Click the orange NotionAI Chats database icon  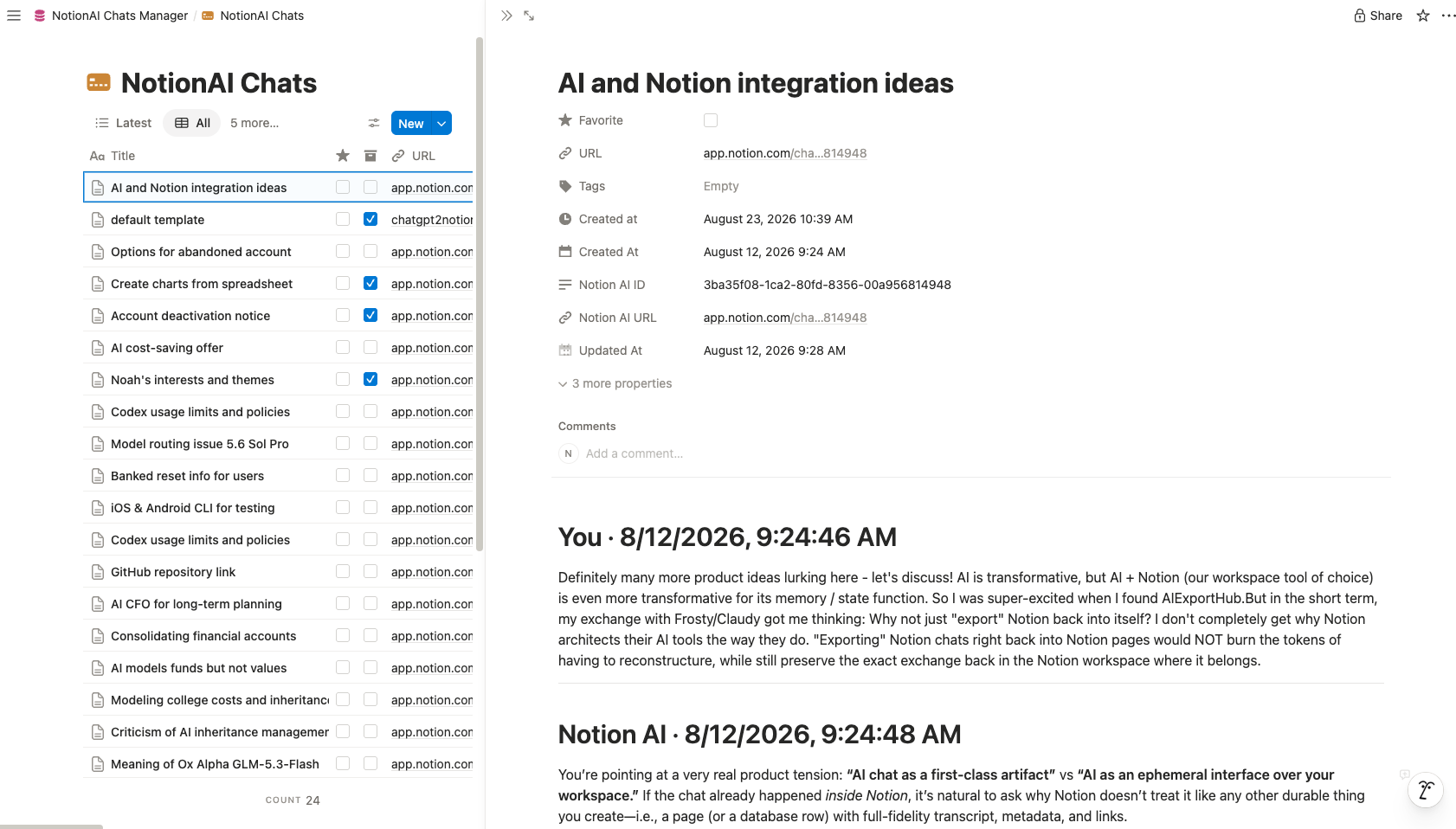pyautogui.click(x=99, y=83)
